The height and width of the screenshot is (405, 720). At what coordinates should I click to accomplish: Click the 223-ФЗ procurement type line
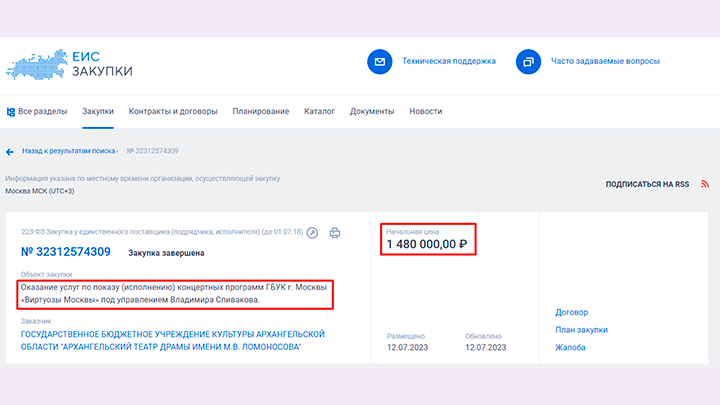coord(162,232)
